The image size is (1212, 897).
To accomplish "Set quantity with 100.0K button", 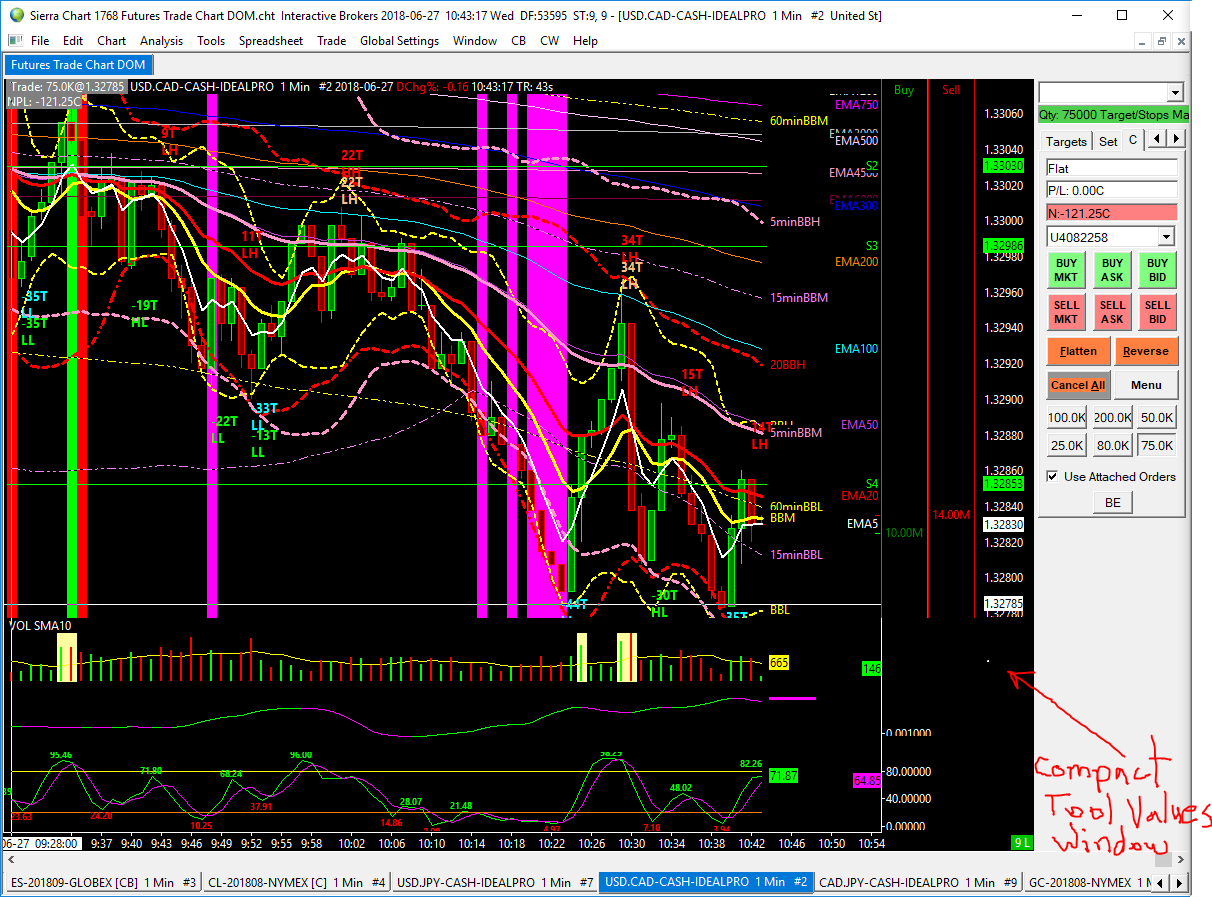I will point(1067,418).
